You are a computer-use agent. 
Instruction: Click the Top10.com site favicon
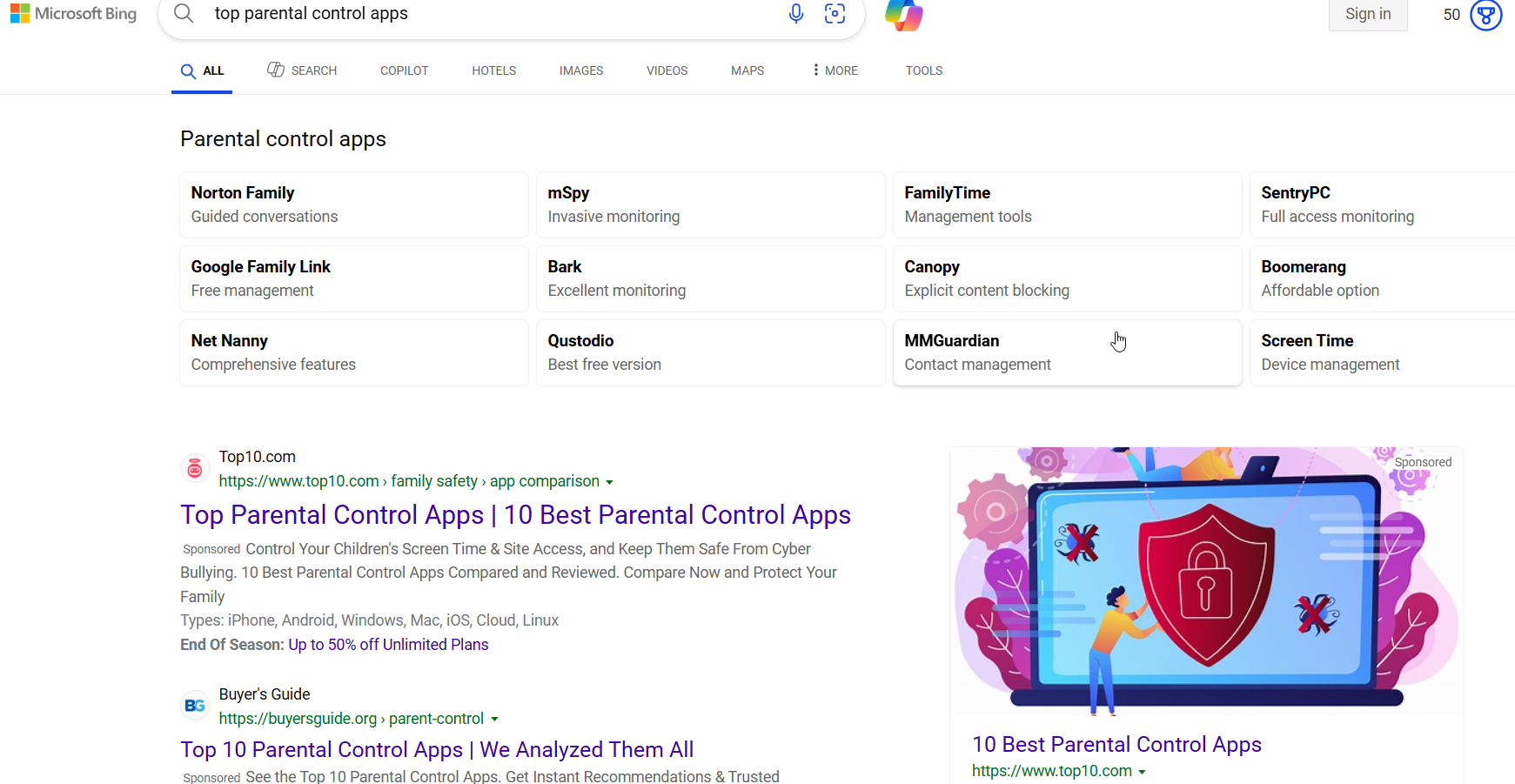coord(195,469)
